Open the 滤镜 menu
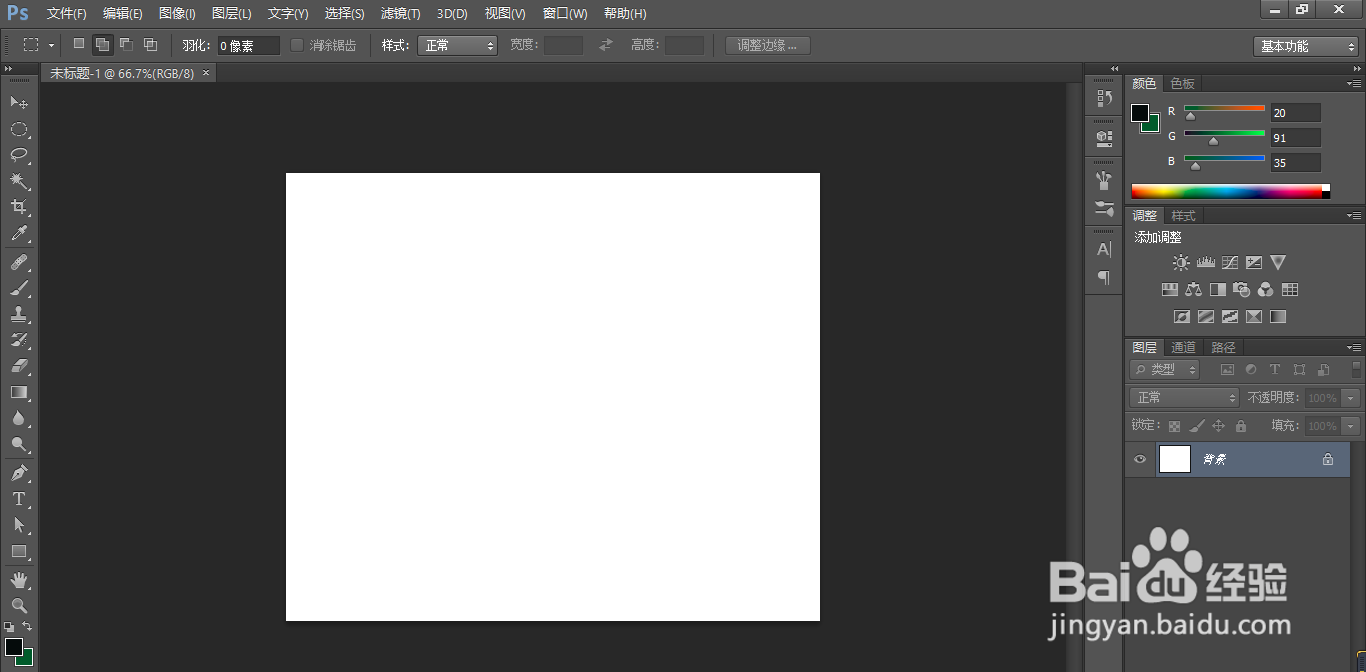1366x672 pixels. (401, 13)
